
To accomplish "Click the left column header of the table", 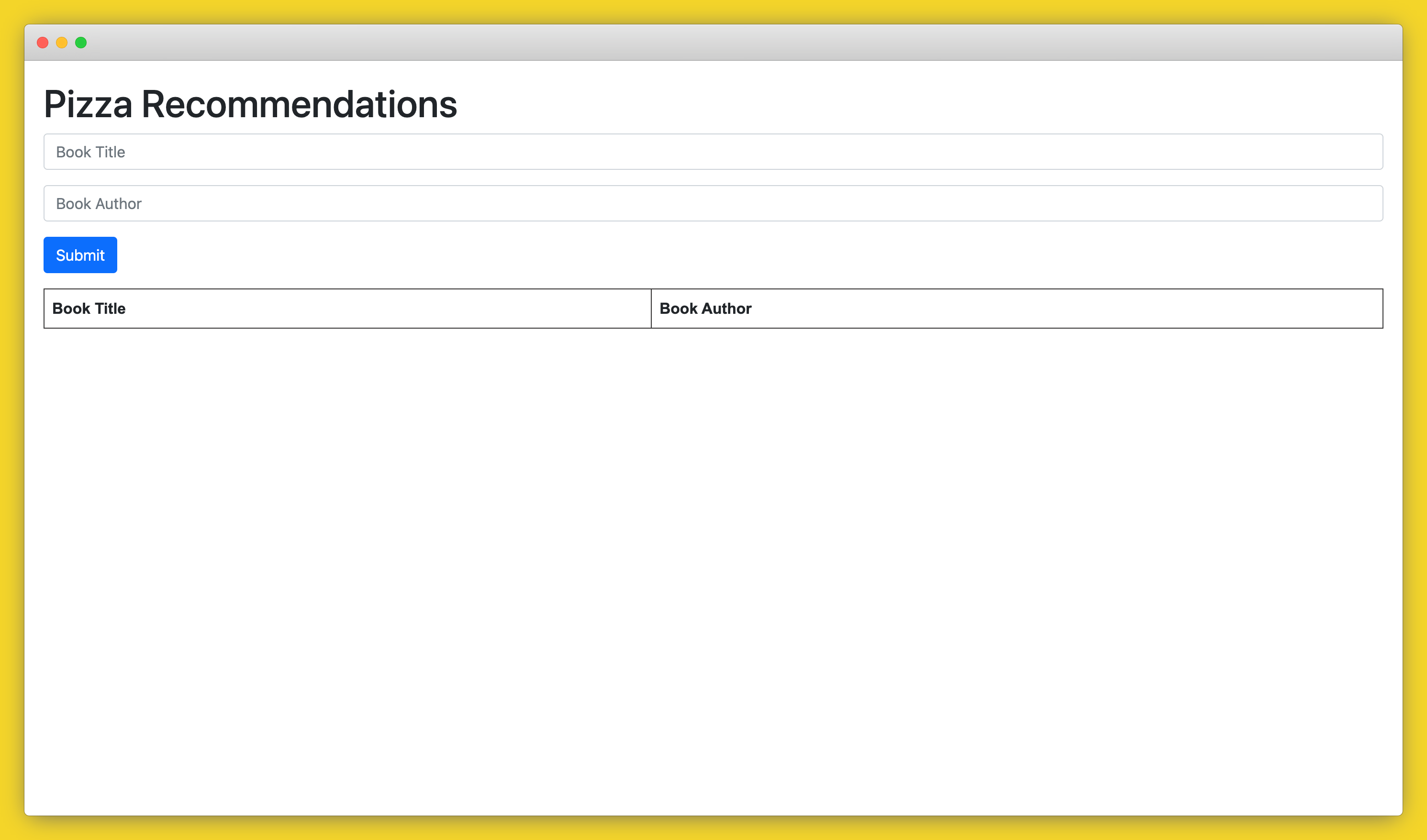I will 347,309.
